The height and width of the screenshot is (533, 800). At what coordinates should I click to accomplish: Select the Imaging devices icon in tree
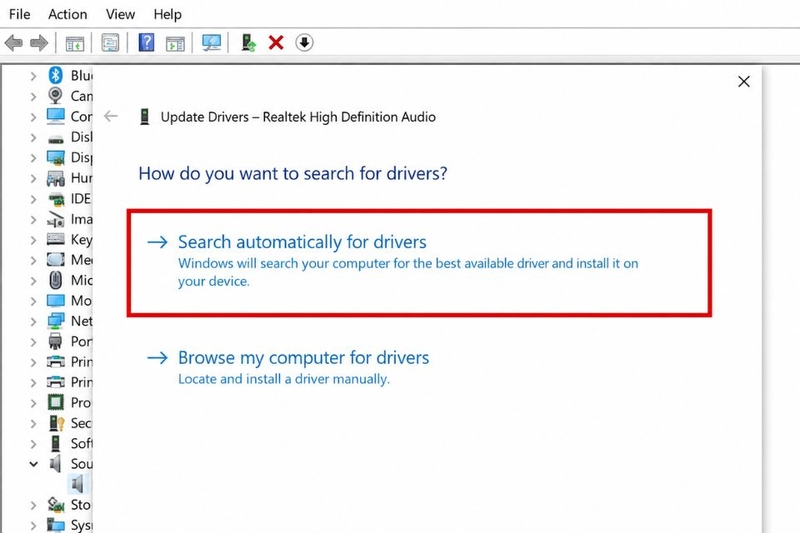(56, 219)
